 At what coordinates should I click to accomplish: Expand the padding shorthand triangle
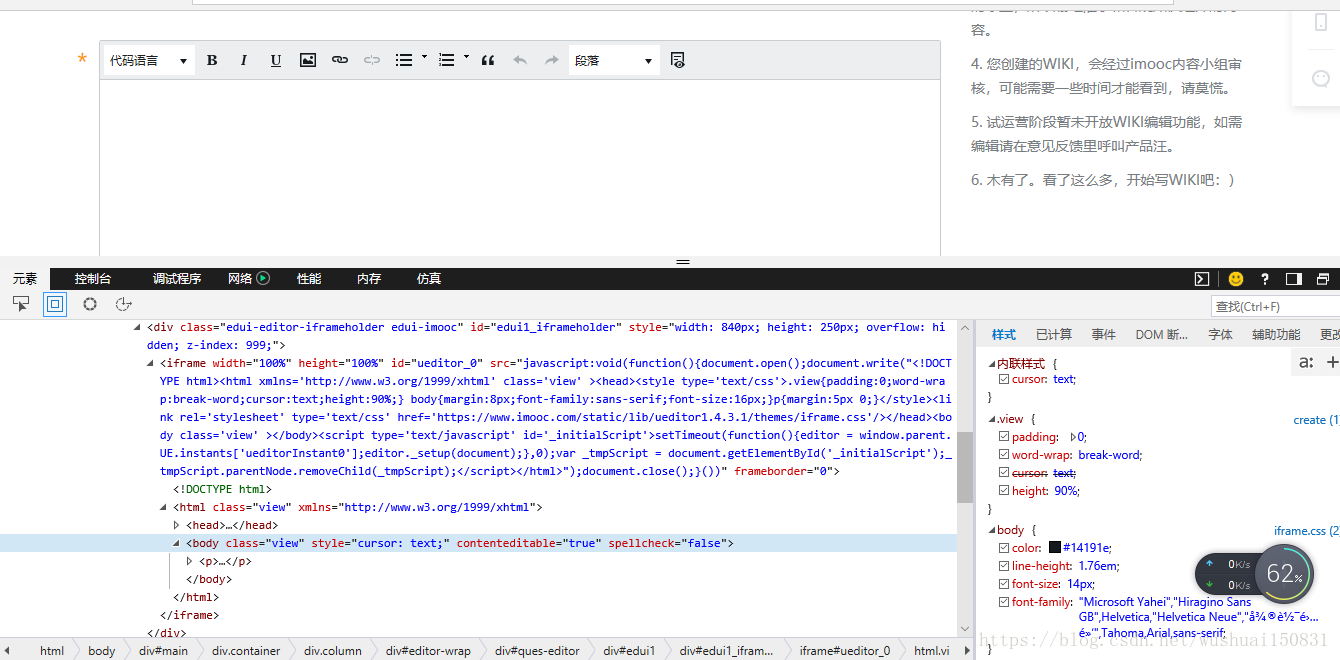[1073, 437]
